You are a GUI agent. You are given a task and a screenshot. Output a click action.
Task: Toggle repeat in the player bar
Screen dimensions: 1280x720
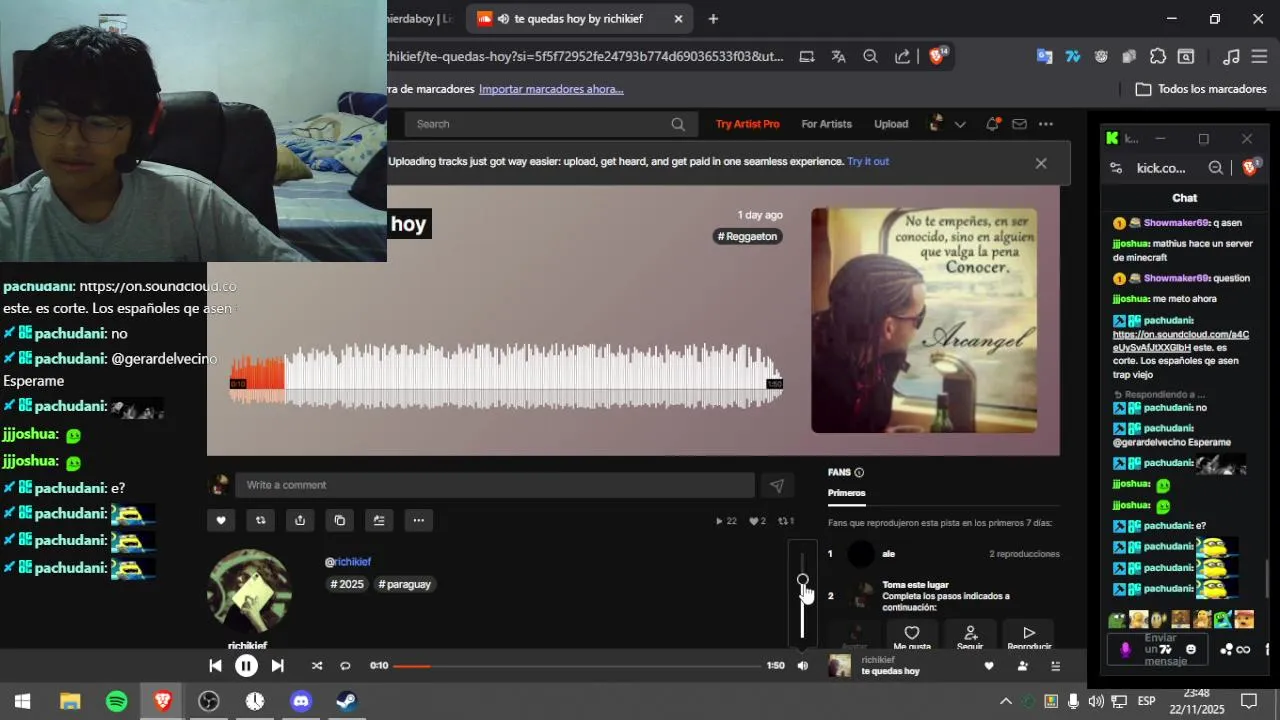click(345, 666)
